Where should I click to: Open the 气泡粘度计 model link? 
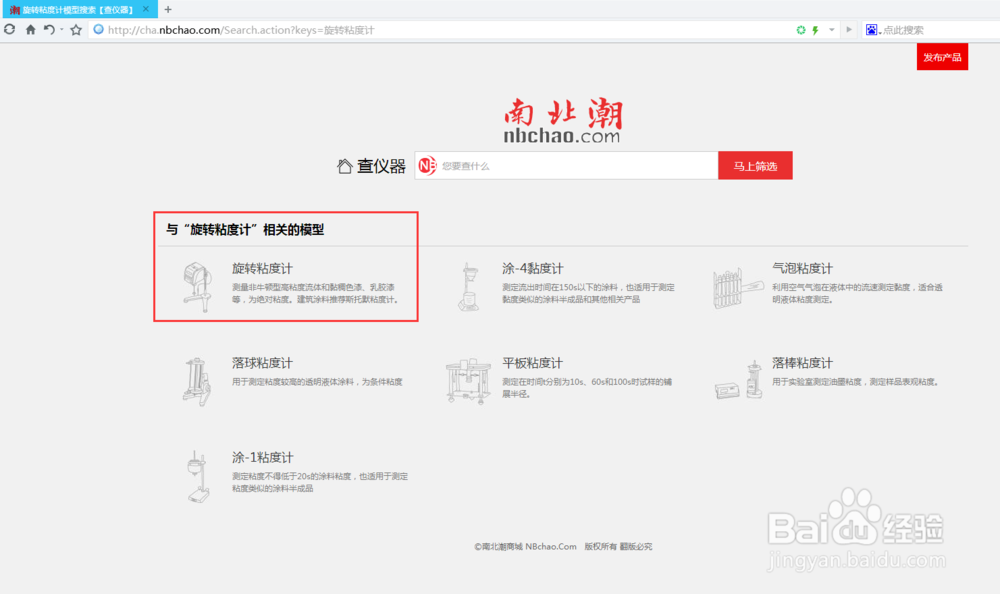click(802, 269)
